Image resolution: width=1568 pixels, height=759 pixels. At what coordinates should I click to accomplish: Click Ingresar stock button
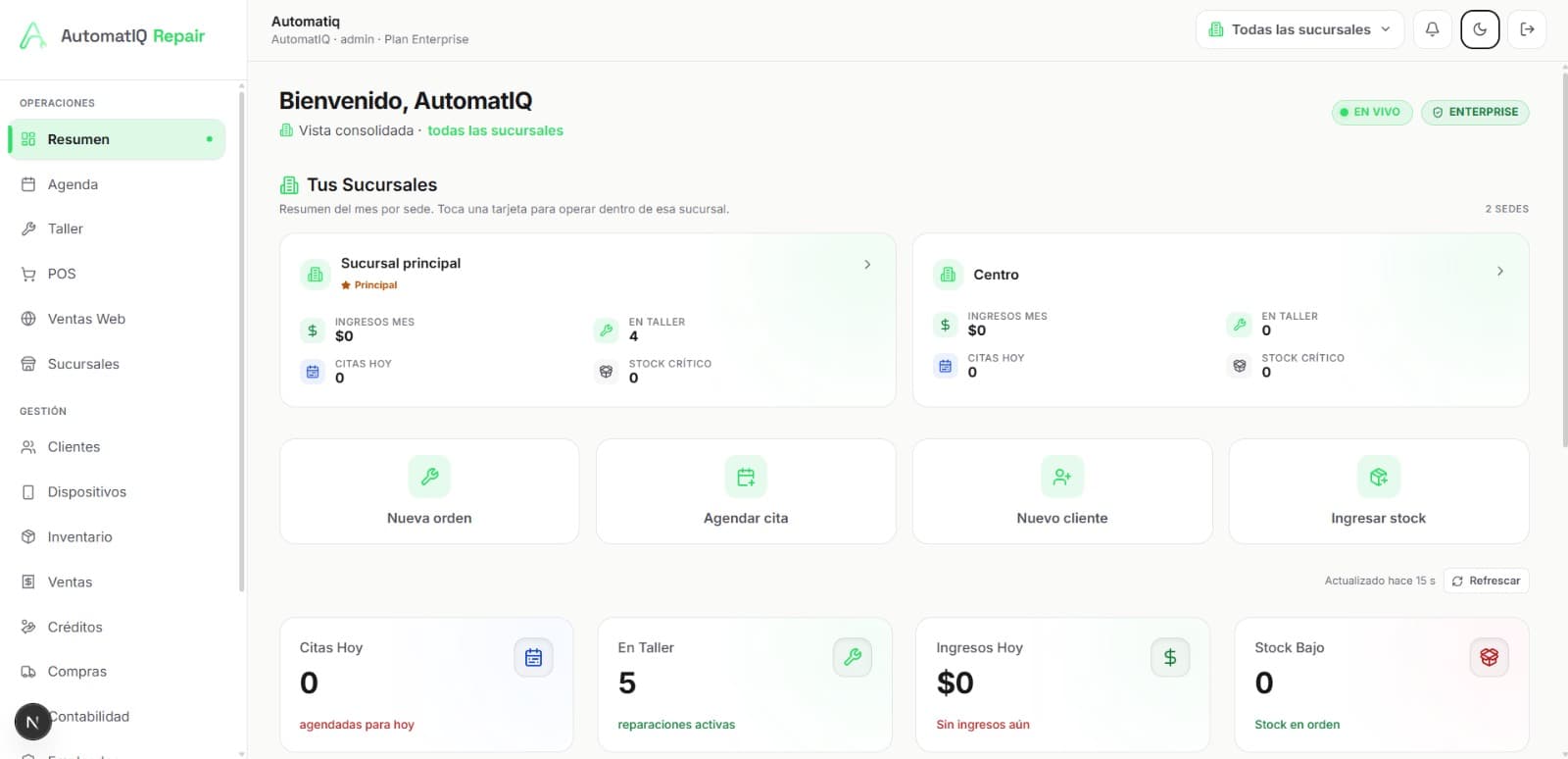pos(1379,491)
